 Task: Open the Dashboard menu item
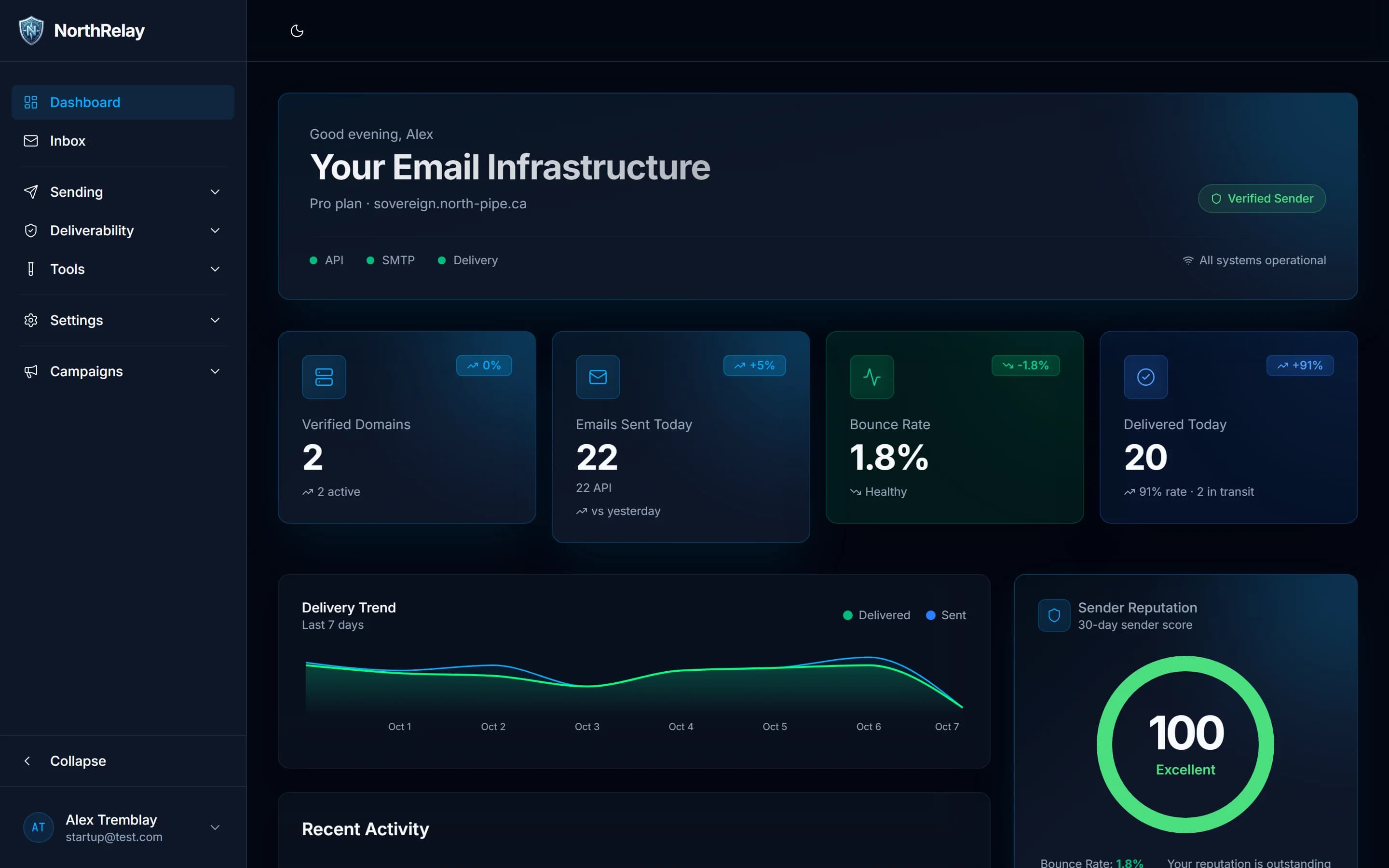(123, 102)
